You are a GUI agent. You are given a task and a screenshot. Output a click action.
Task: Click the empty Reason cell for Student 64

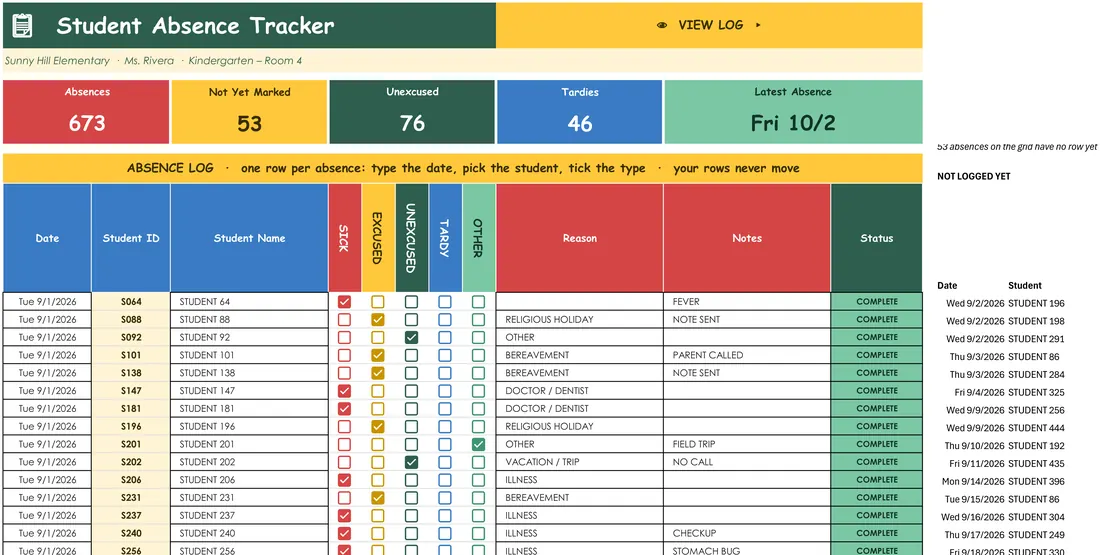(x=579, y=302)
